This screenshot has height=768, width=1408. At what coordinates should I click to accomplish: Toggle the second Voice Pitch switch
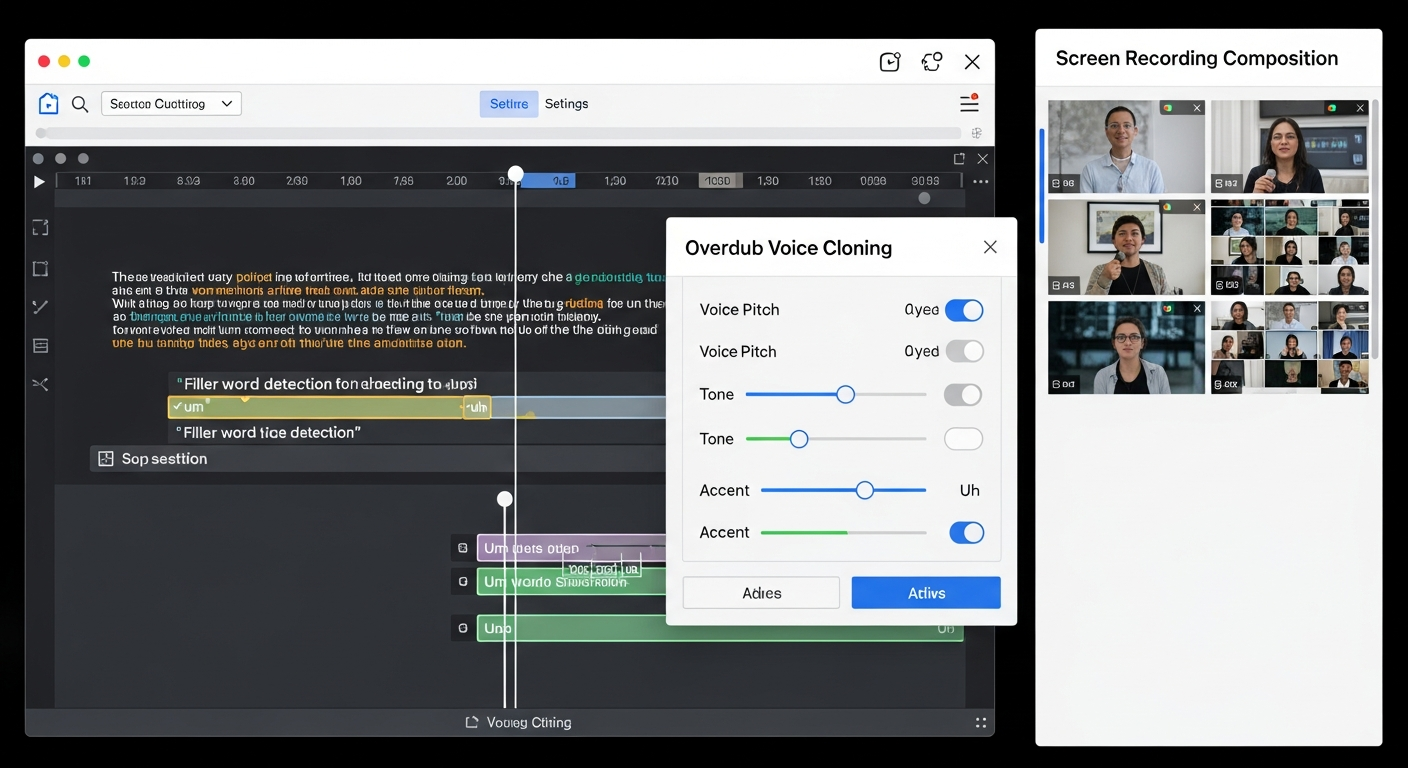coord(964,351)
